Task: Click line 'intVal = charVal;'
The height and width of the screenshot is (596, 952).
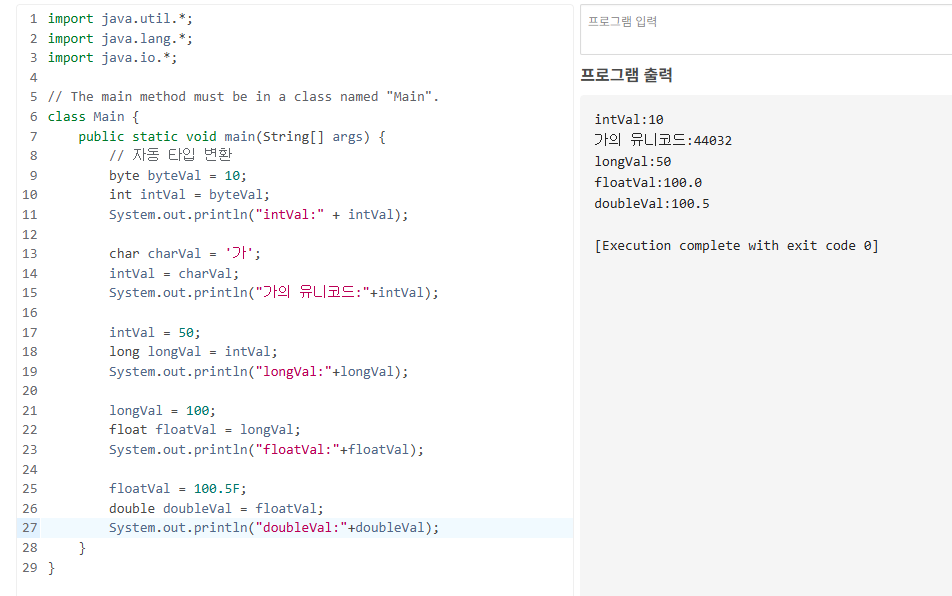Action: pos(174,274)
